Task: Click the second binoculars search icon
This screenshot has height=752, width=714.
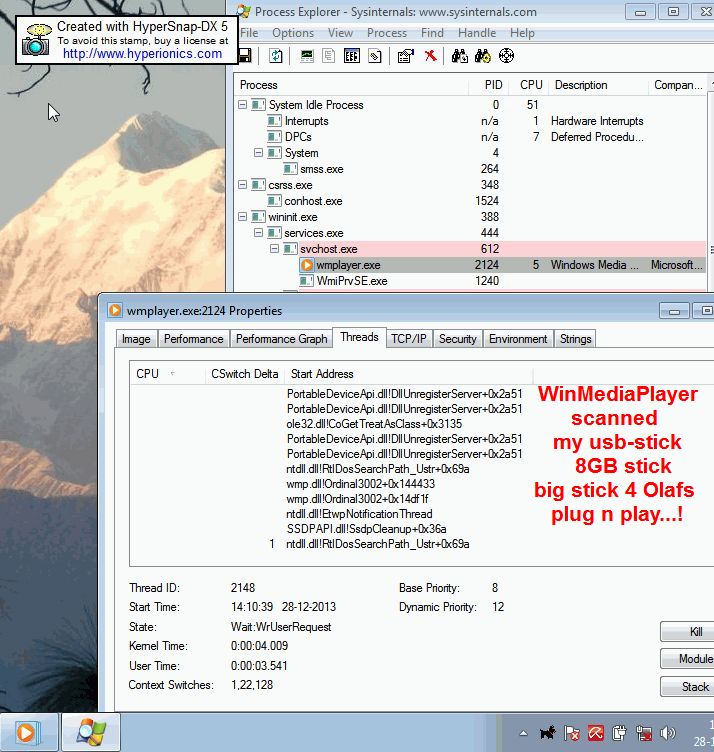Action: [483, 56]
